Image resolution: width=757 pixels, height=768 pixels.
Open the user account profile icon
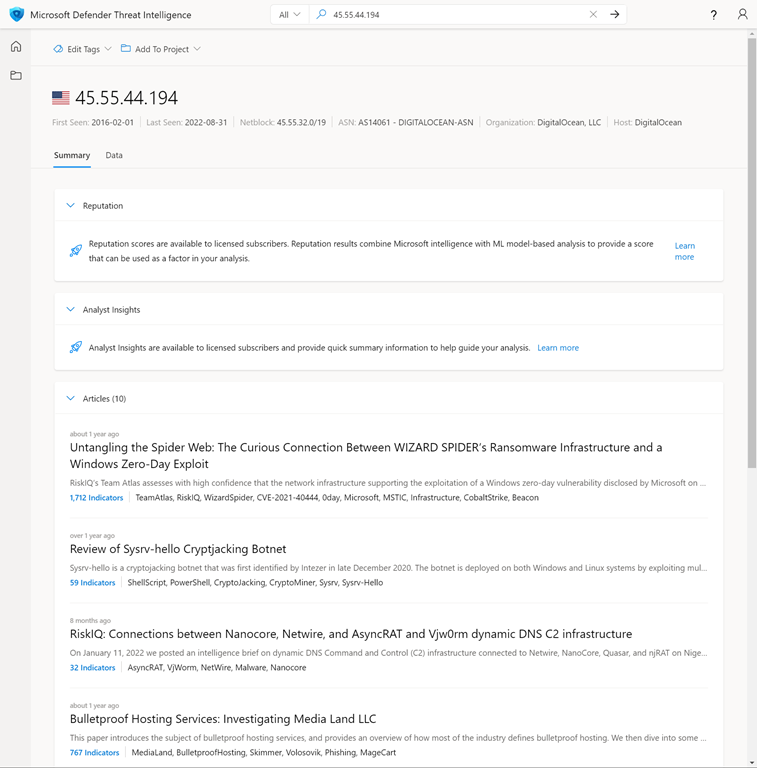click(x=742, y=15)
